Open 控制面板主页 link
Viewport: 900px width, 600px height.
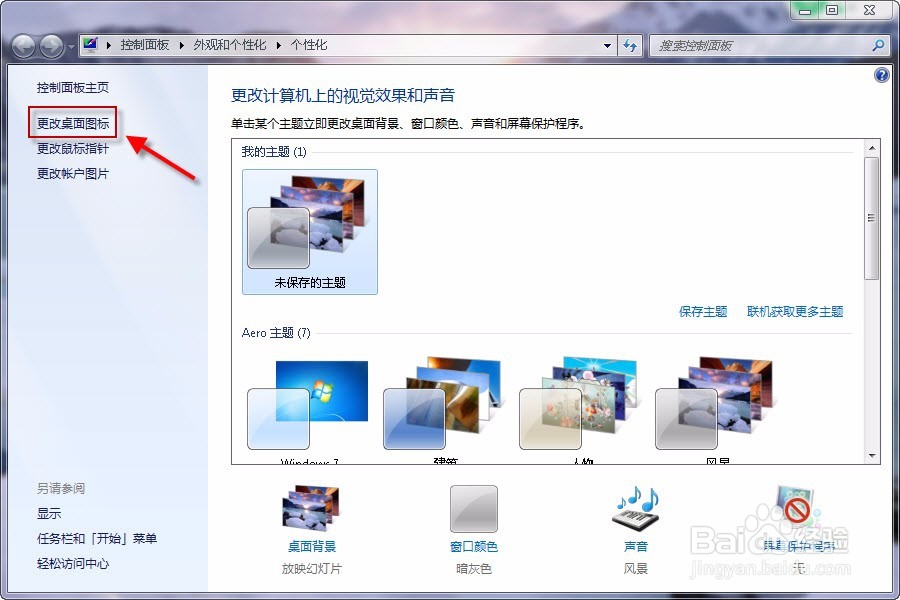[73, 87]
